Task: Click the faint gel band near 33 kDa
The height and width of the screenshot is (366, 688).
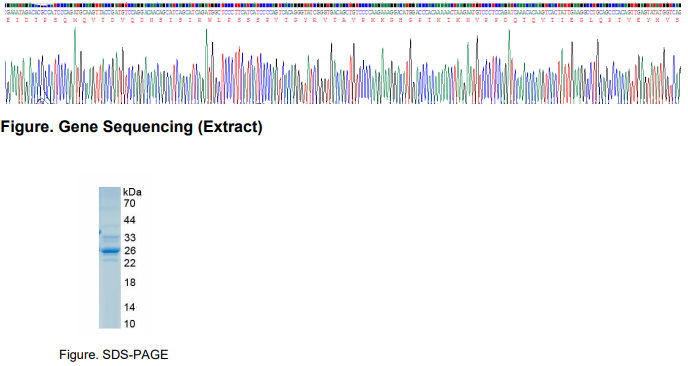Action: (110, 237)
